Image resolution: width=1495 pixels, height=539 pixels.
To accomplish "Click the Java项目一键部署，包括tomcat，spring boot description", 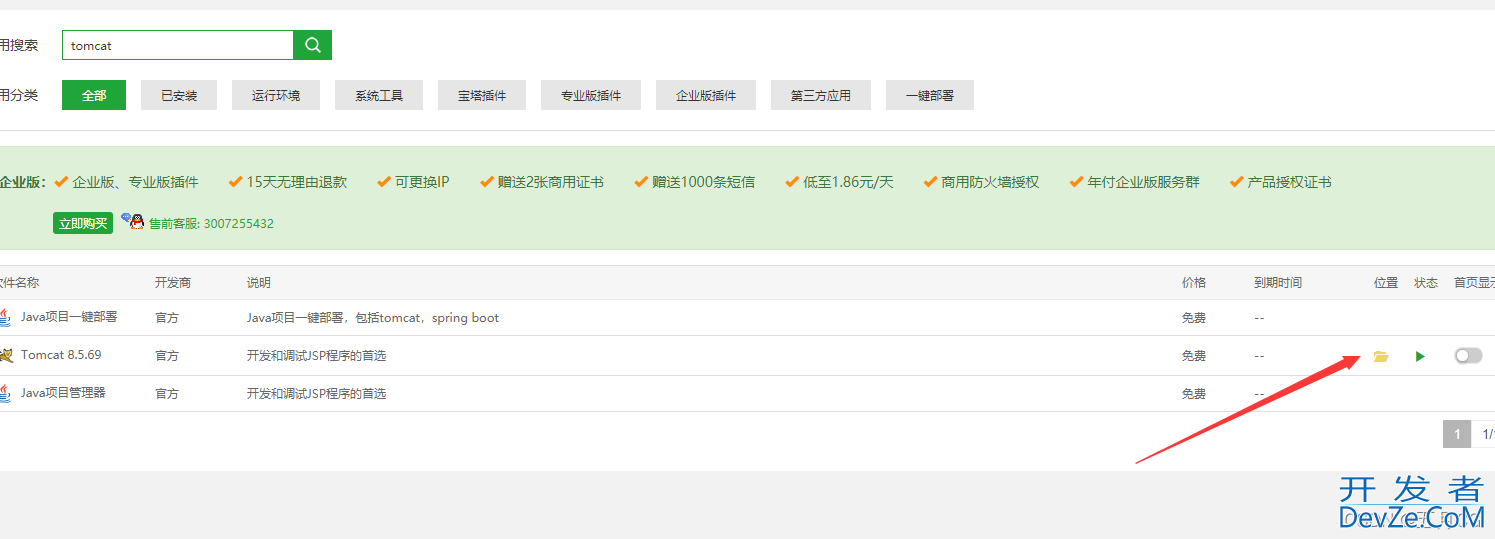I will point(373,318).
